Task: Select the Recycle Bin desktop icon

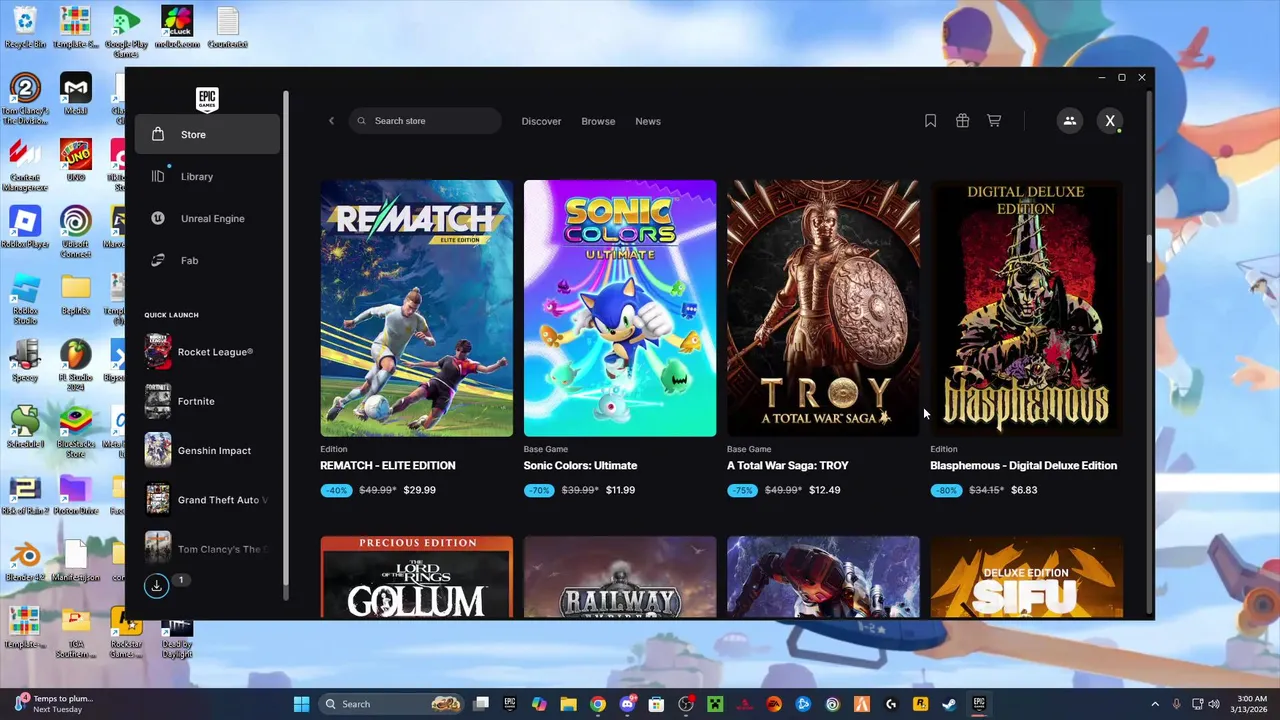Action: coord(25,27)
